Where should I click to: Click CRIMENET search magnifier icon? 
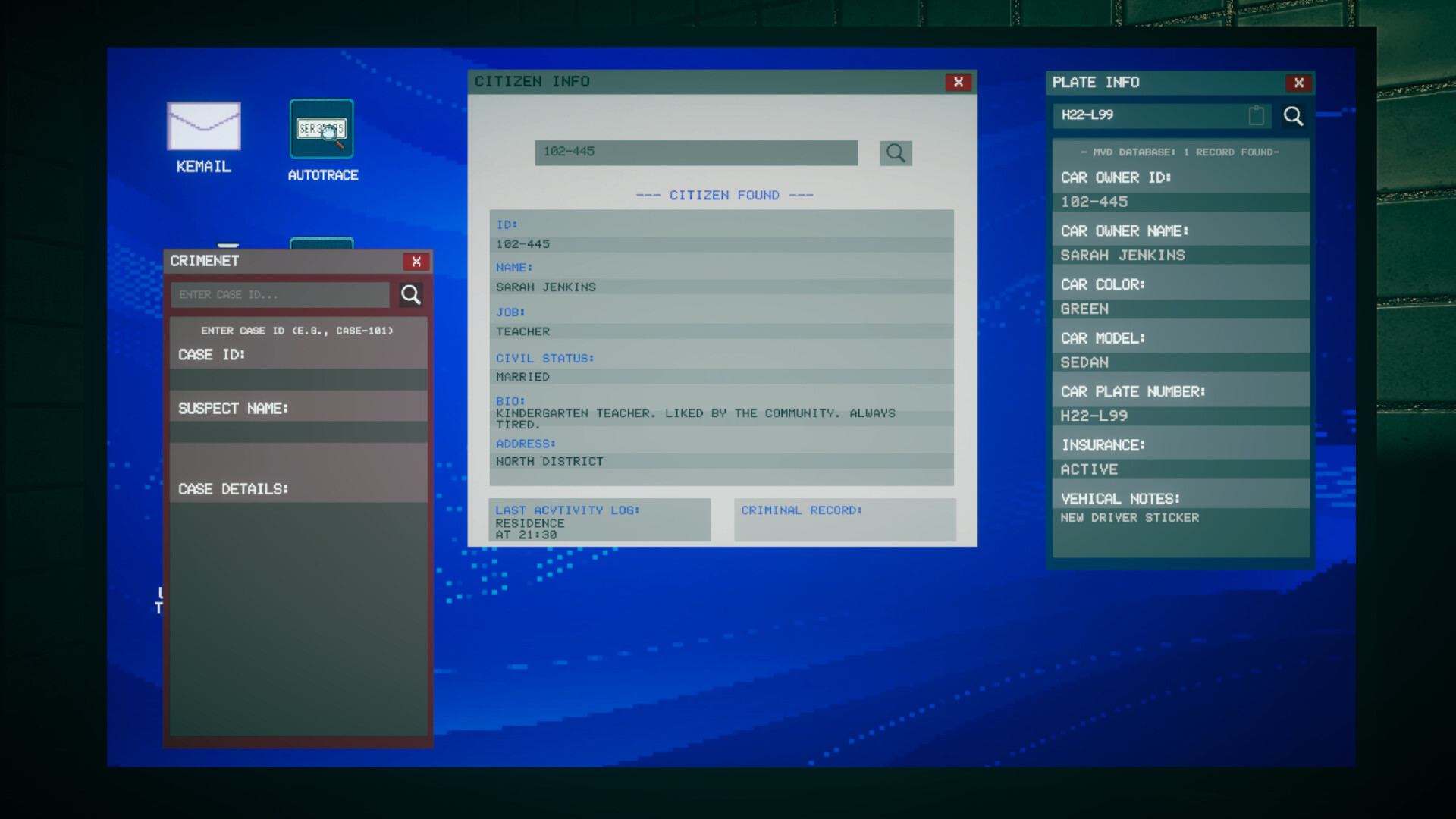(x=411, y=295)
